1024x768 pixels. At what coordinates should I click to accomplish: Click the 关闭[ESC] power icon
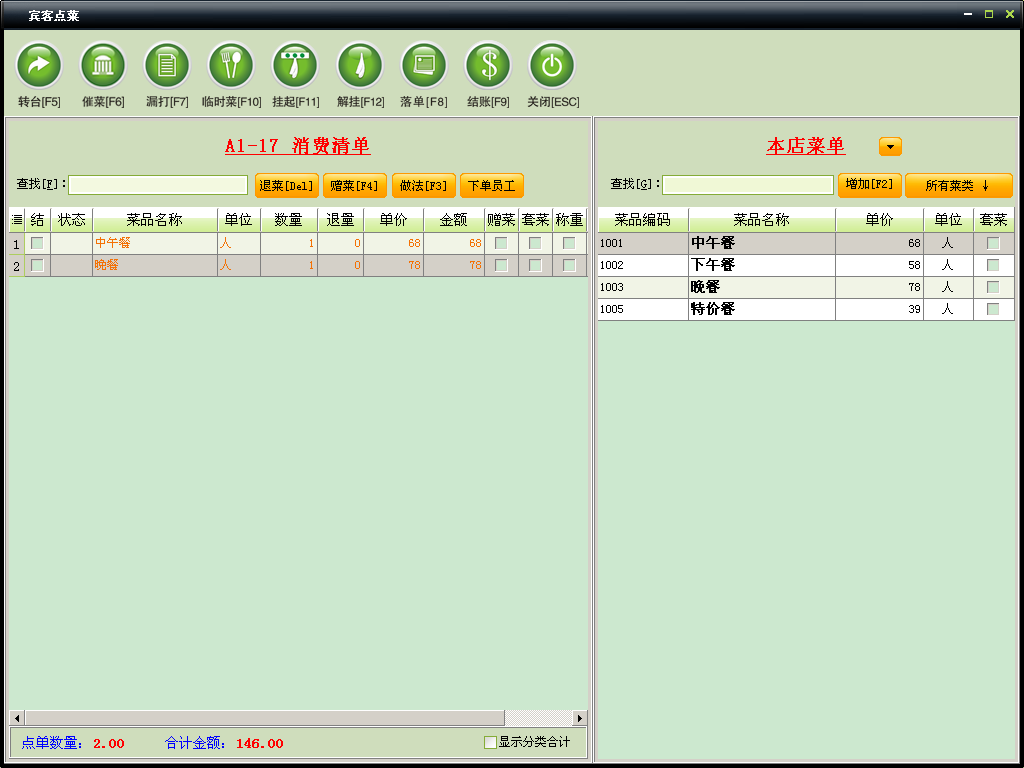pos(552,65)
